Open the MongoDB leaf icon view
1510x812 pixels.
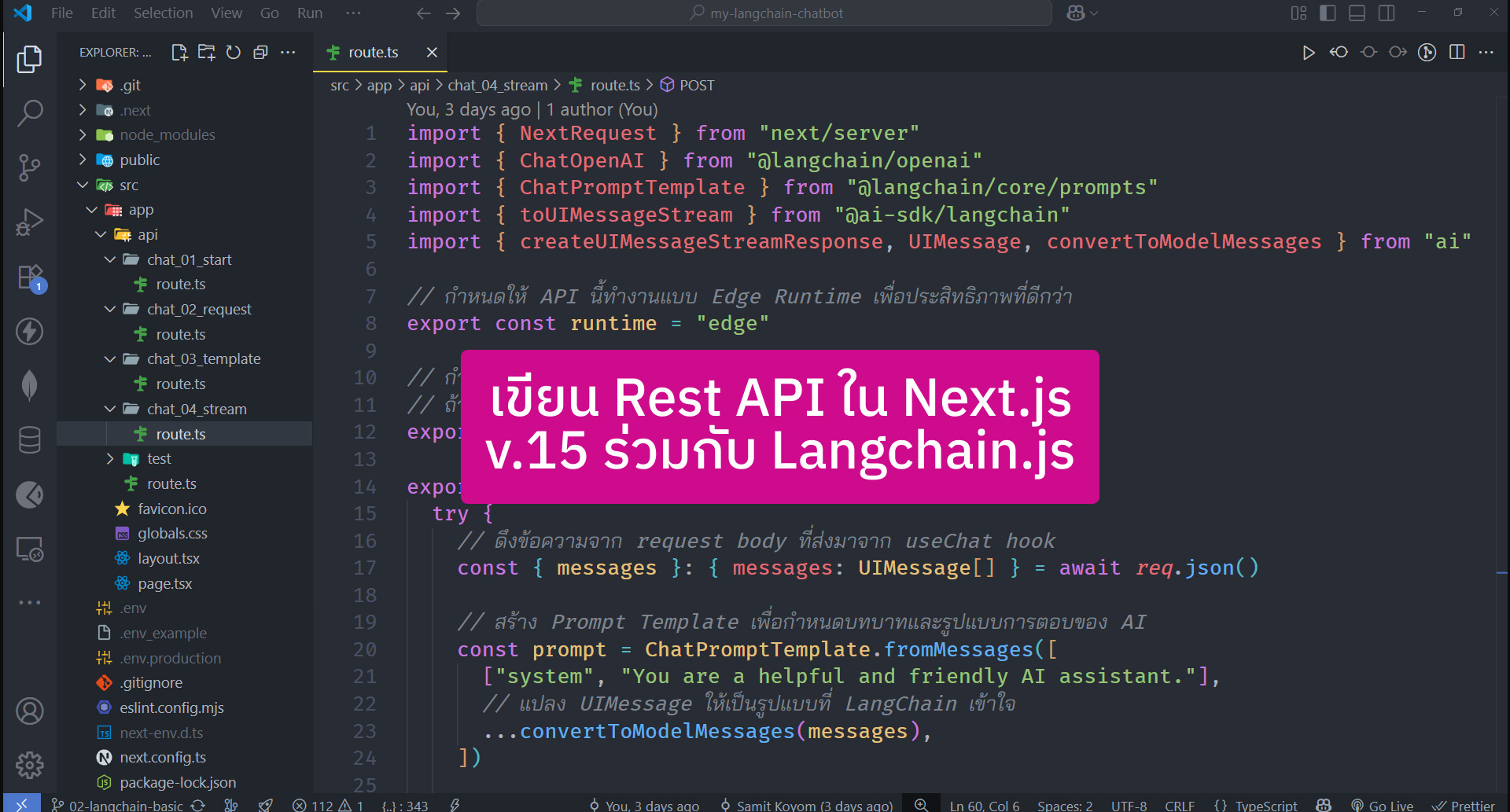point(30,385)
